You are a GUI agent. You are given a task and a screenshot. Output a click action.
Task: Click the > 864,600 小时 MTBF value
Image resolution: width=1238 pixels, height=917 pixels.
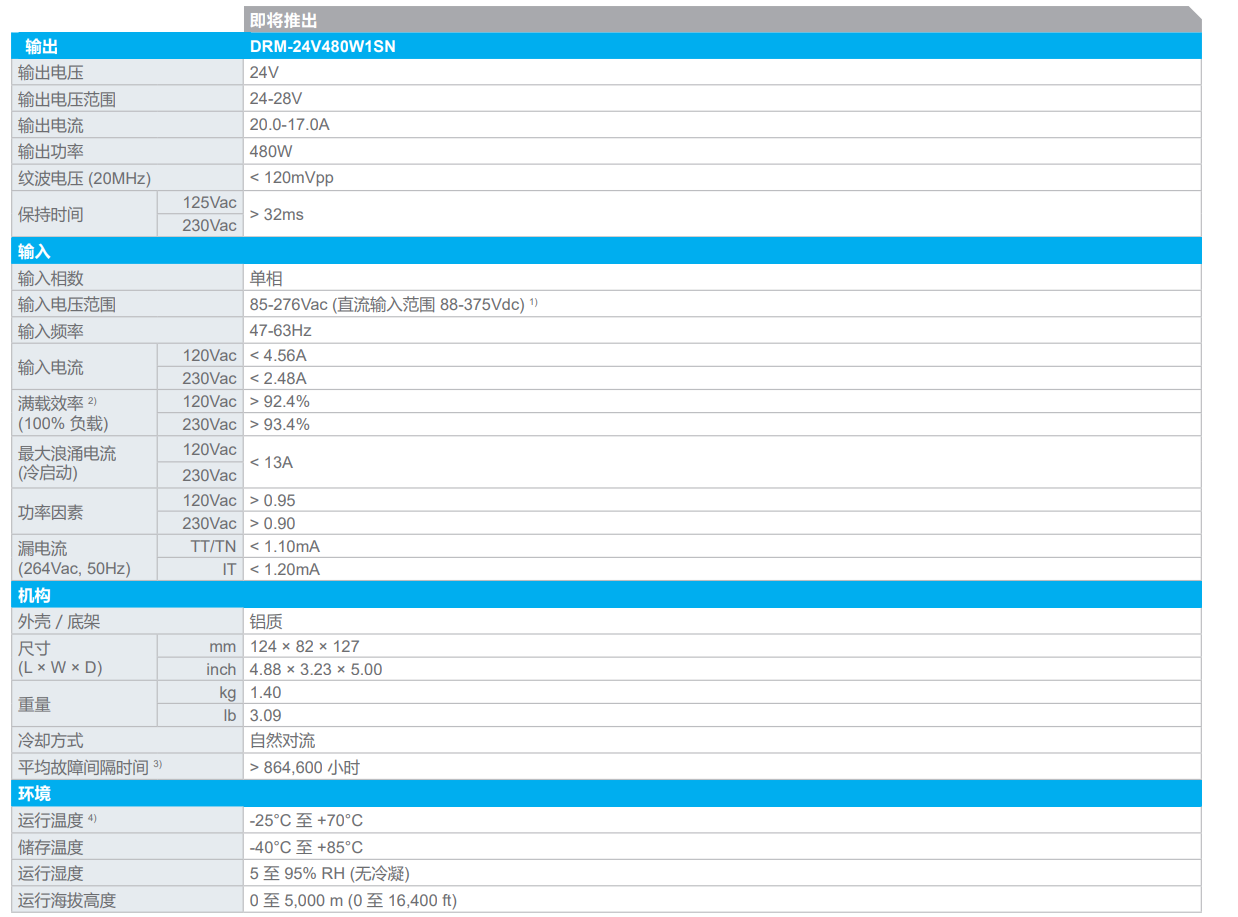[304, 768]
